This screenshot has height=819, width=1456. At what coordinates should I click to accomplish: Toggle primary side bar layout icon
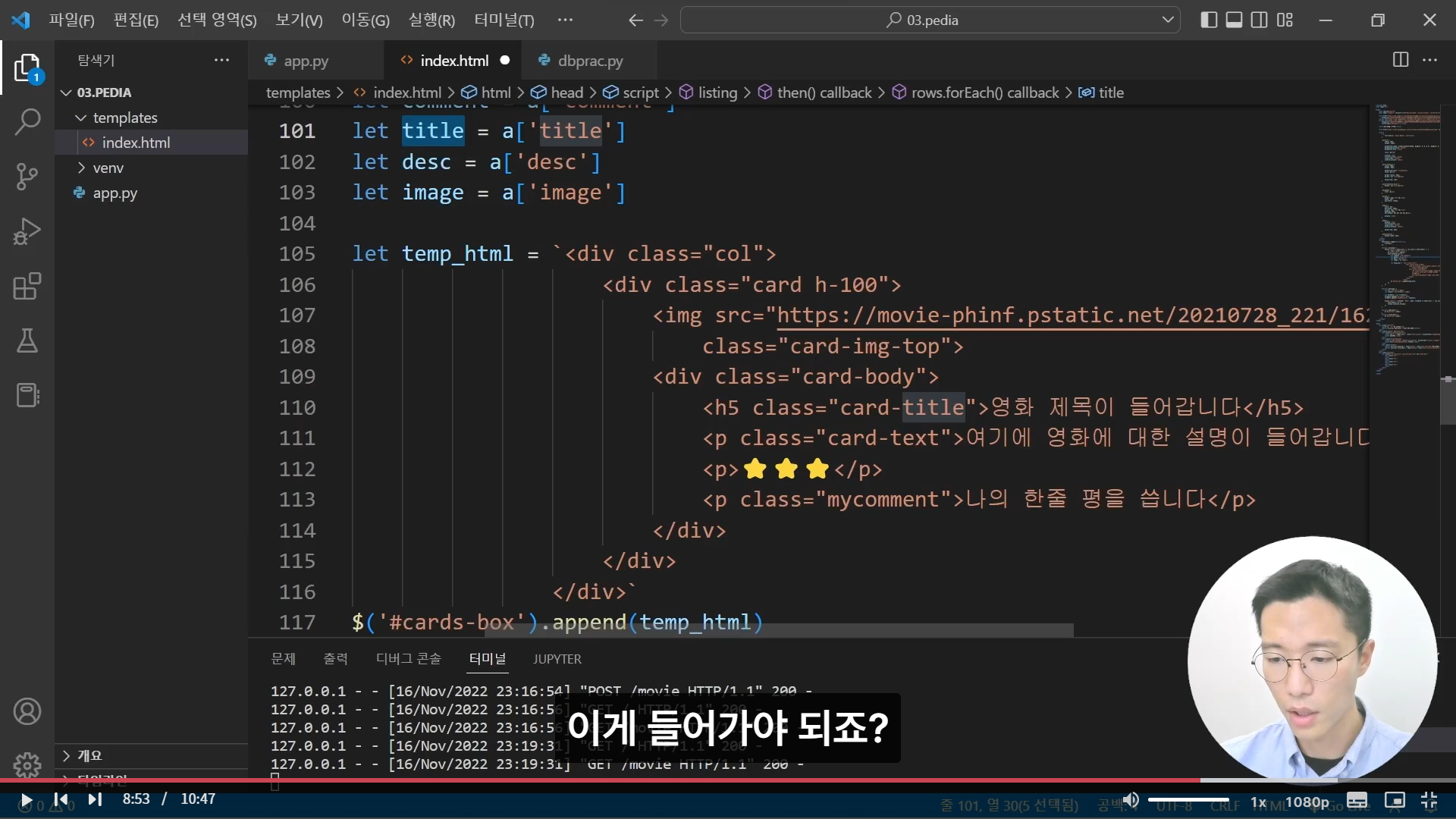tap(1210, 20)
